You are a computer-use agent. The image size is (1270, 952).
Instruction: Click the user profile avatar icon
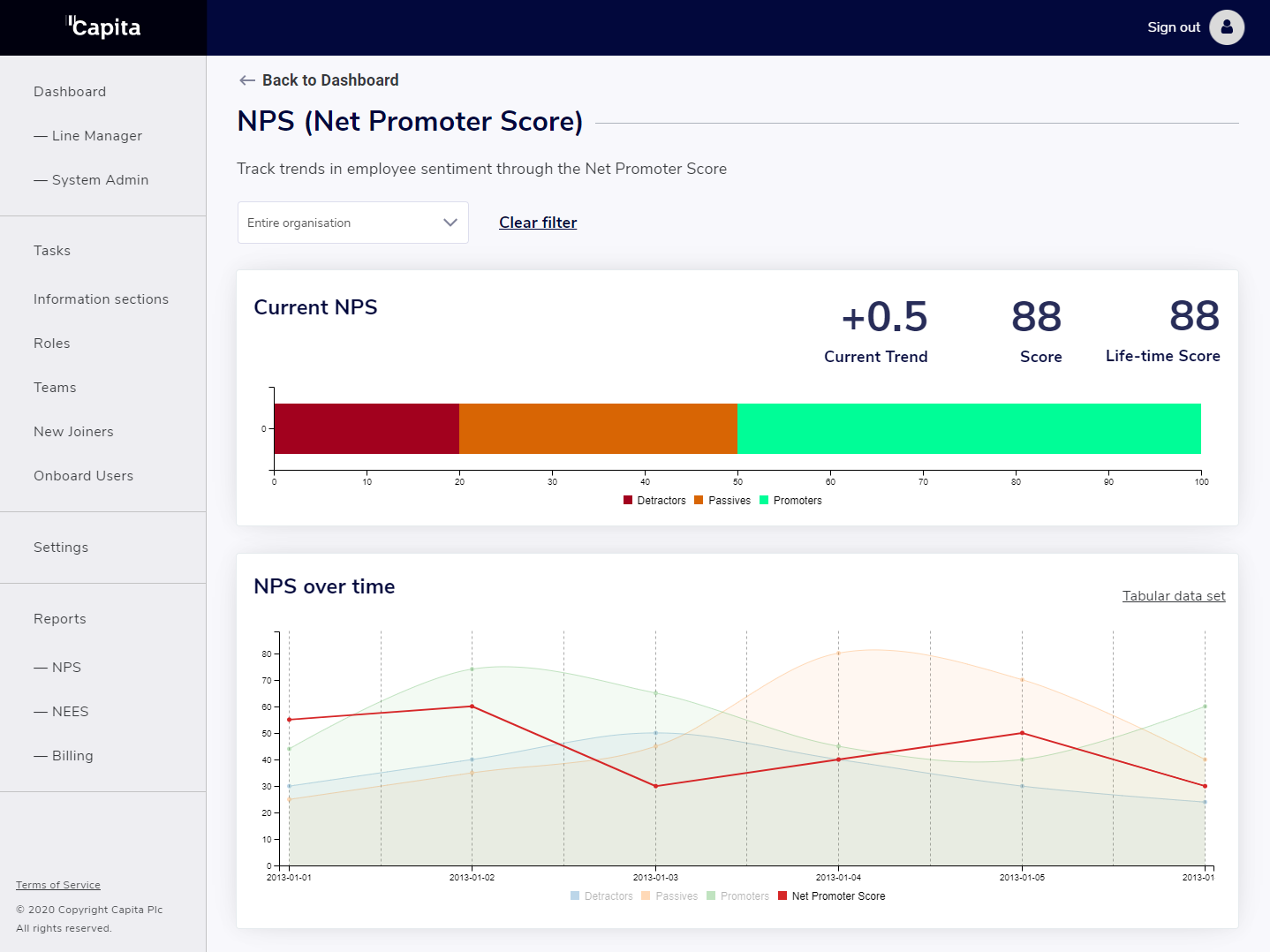point(1226,27)
